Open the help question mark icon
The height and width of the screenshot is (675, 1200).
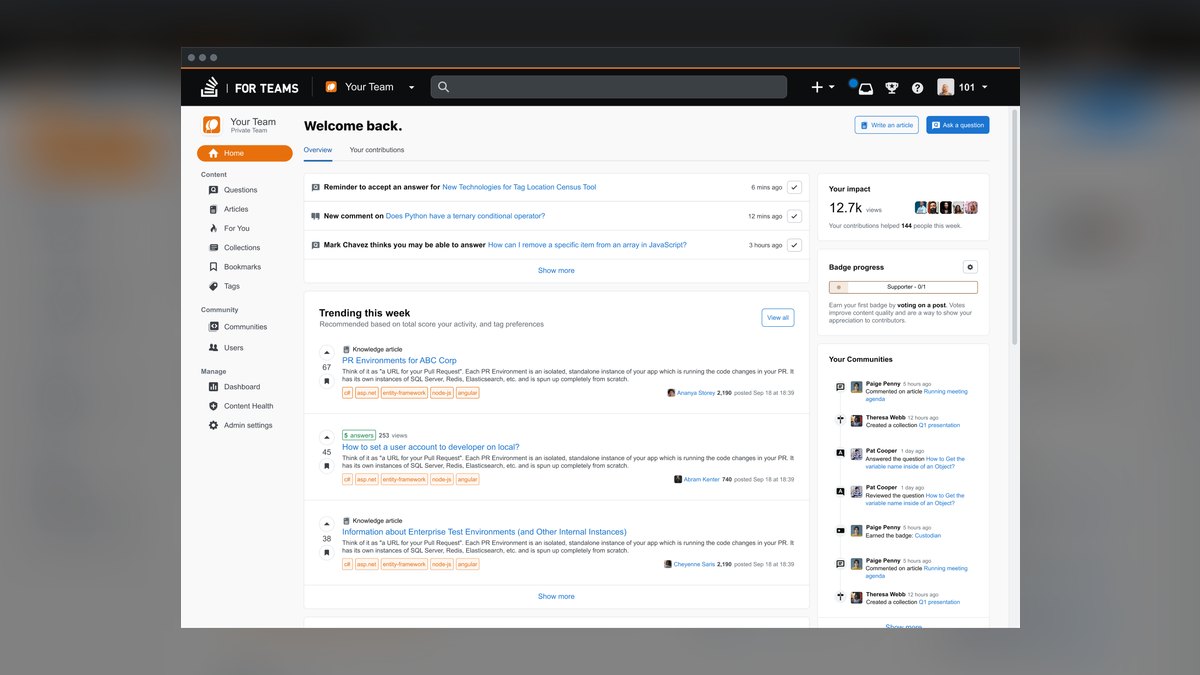pos(917,88)
